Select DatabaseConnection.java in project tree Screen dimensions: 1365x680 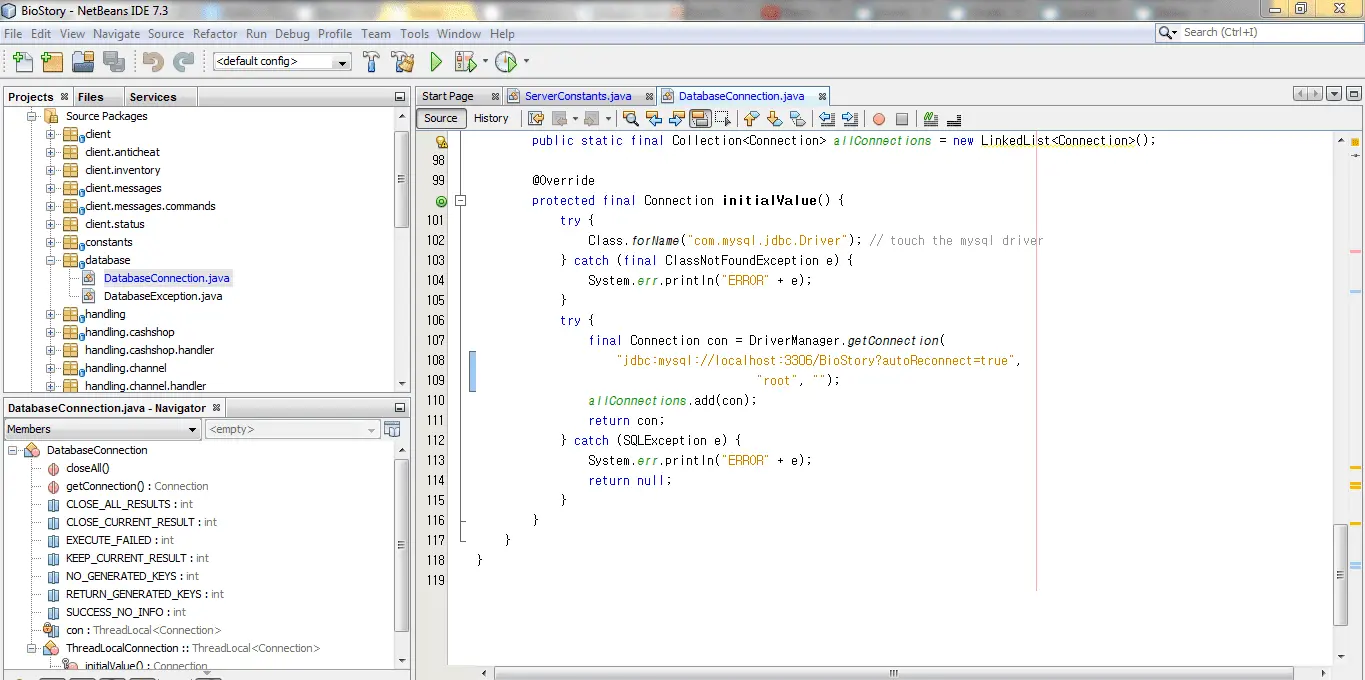pos(167,278)
